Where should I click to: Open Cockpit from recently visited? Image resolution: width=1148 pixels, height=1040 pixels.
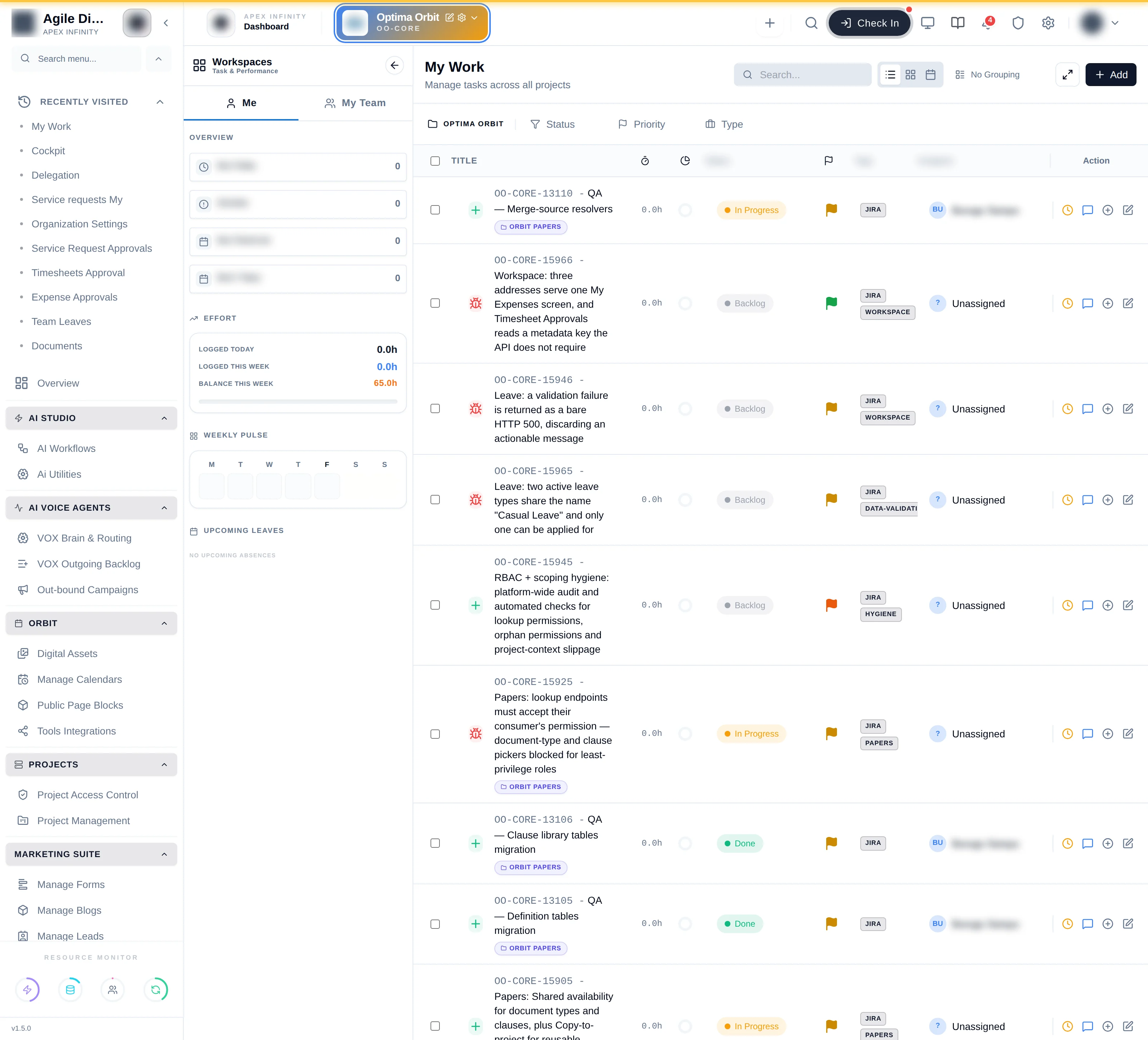pyautogui.click(x=48, y=151)
